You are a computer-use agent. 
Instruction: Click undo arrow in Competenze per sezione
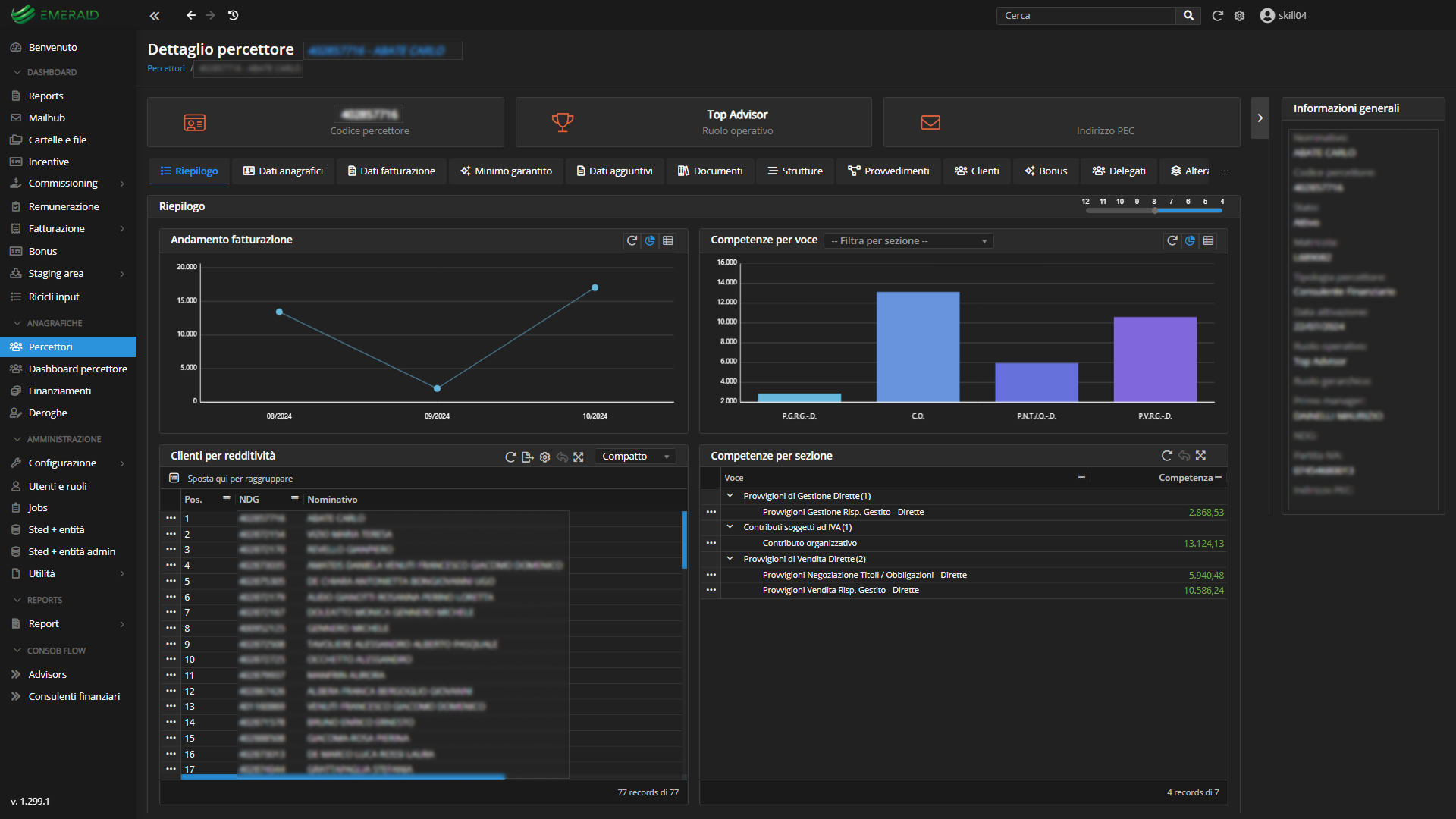[x=1184, y=456]
